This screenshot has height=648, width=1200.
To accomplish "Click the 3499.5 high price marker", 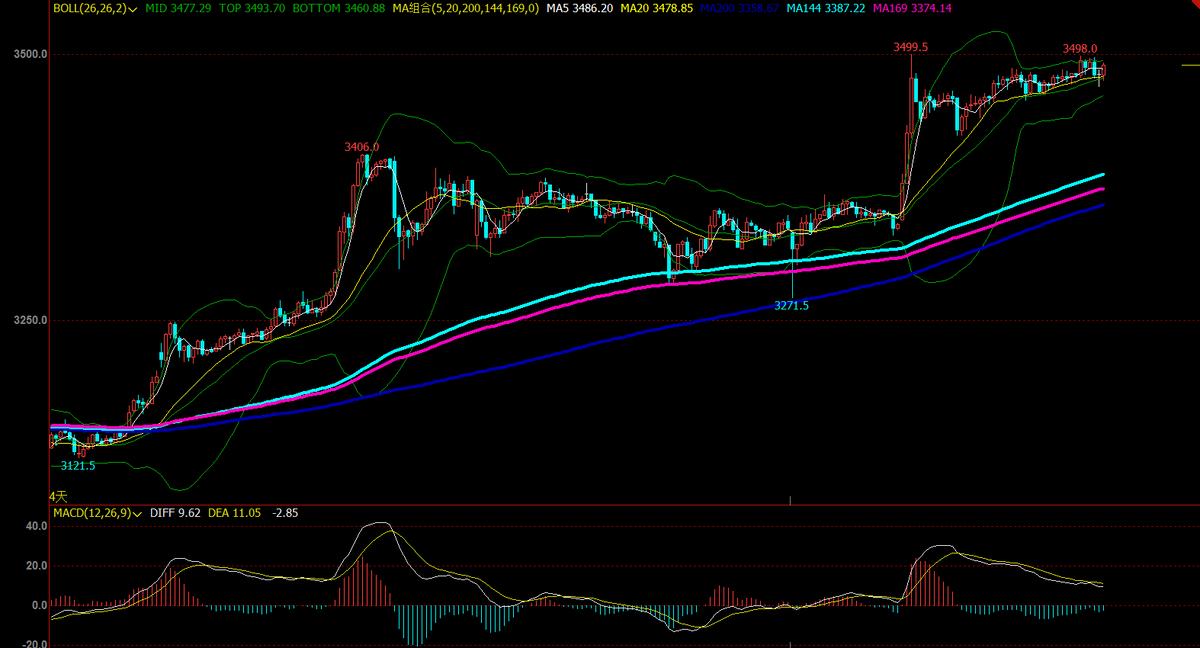I will pos(910,47).
